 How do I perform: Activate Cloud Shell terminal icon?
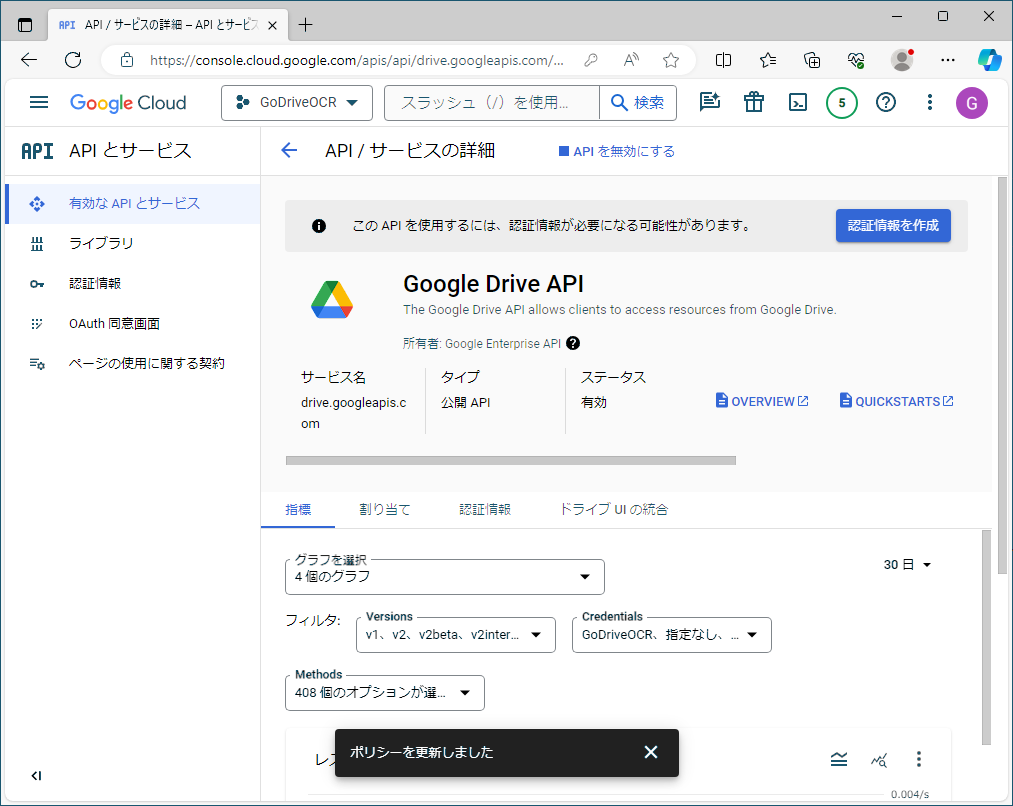point(798,102)
